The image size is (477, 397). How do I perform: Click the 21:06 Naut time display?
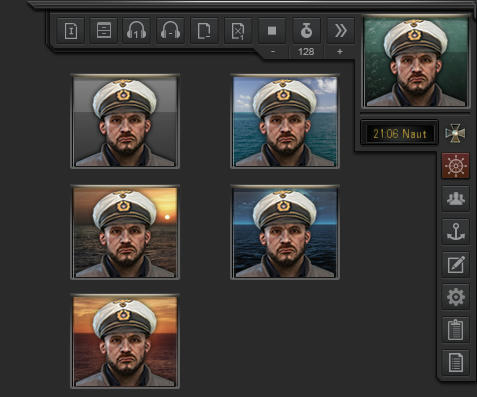[399, 134]
